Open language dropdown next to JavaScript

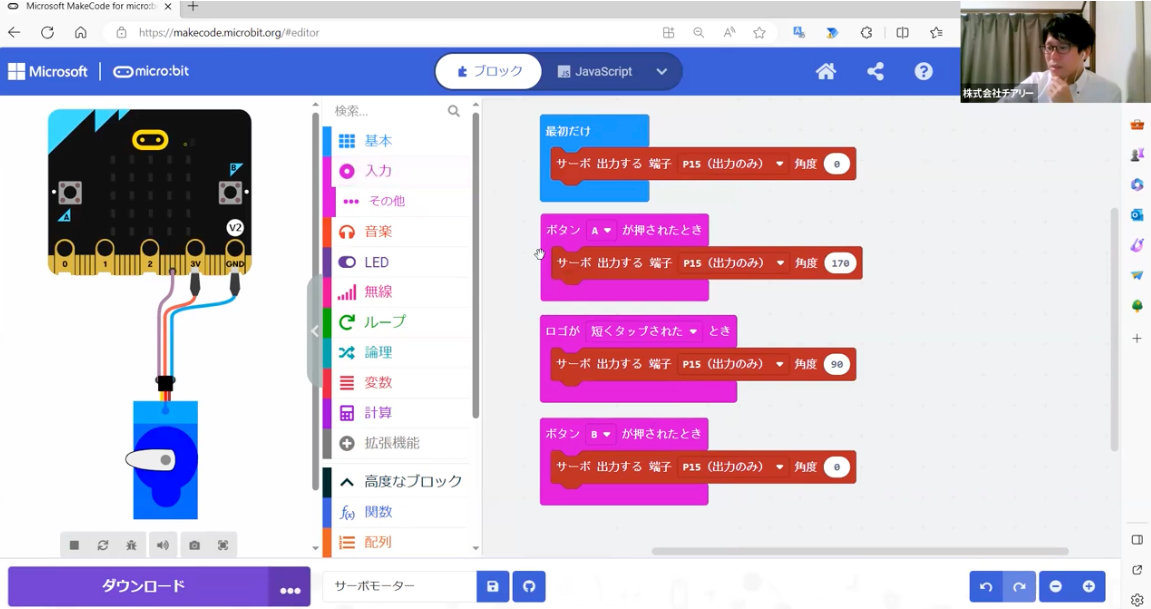click(661, 71)
